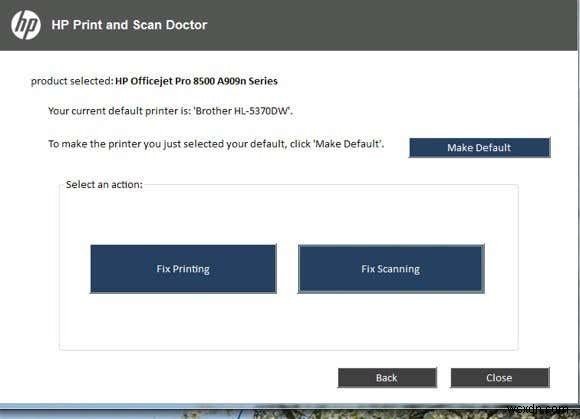580x419 pixels.
Task: Click the 'Brother HL-5370DW' default printer line
Action: click(x=171, y=111)
